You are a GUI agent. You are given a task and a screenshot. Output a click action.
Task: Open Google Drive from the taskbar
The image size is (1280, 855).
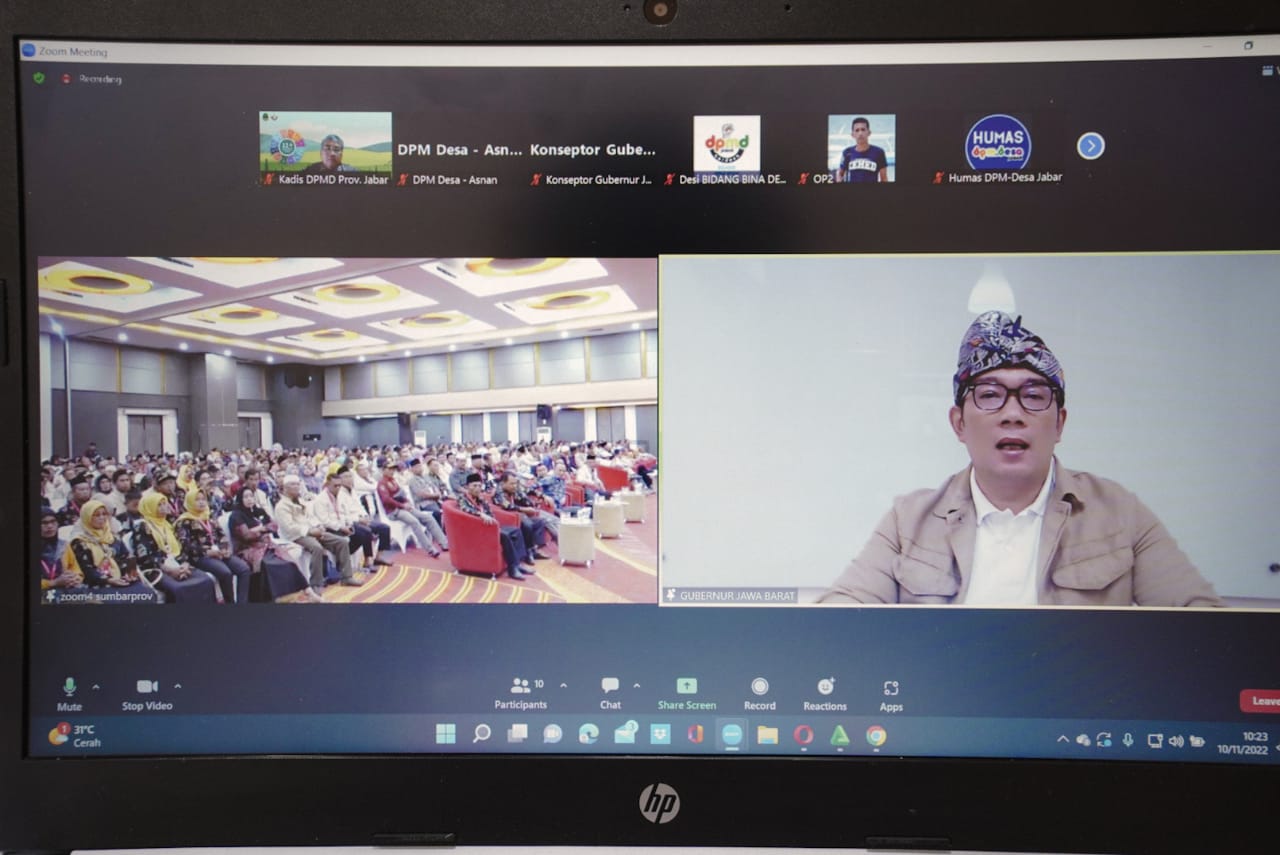point(840,736)
